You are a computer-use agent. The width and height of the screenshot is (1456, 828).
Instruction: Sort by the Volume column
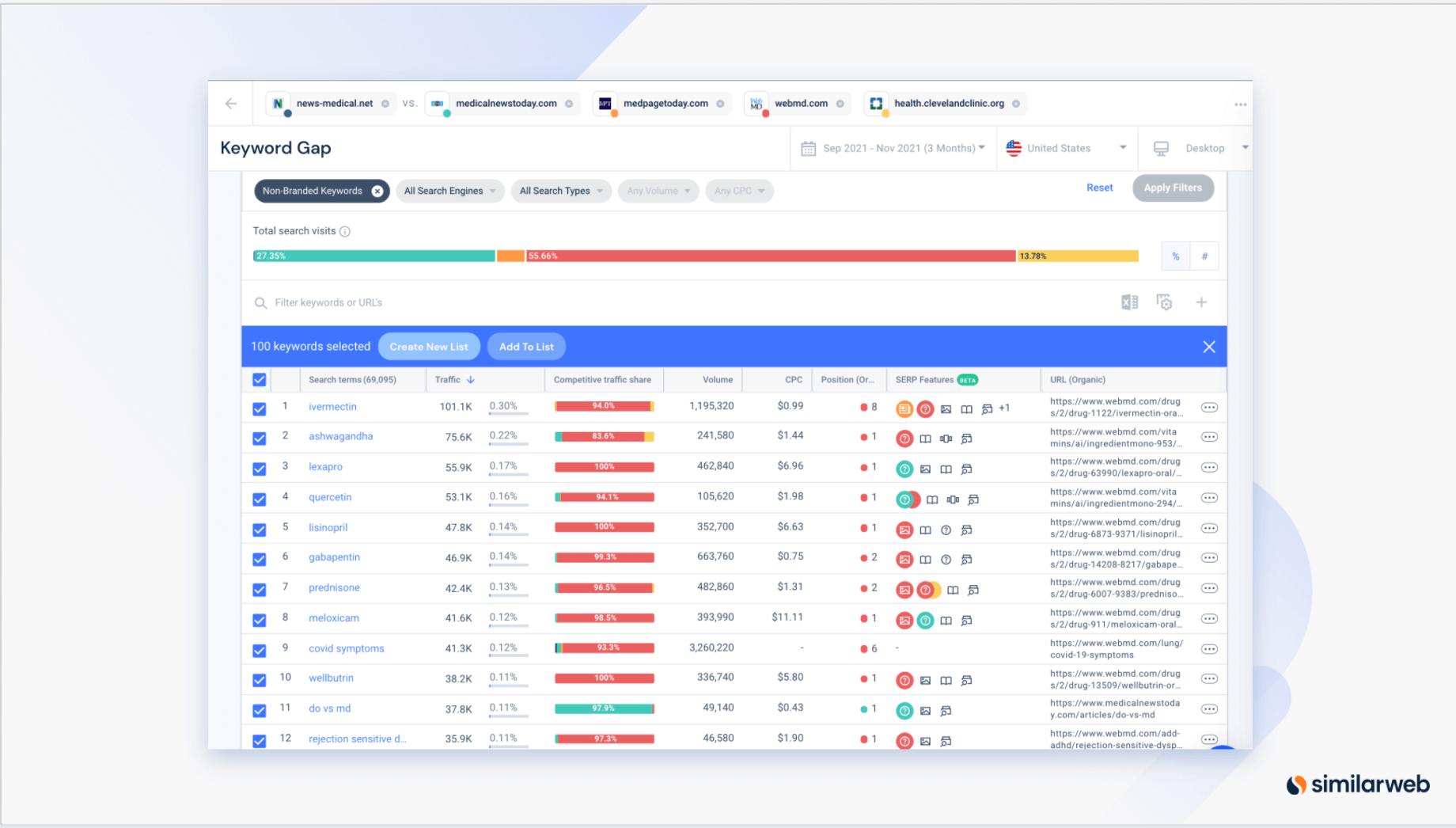click(x=717, y=380)
